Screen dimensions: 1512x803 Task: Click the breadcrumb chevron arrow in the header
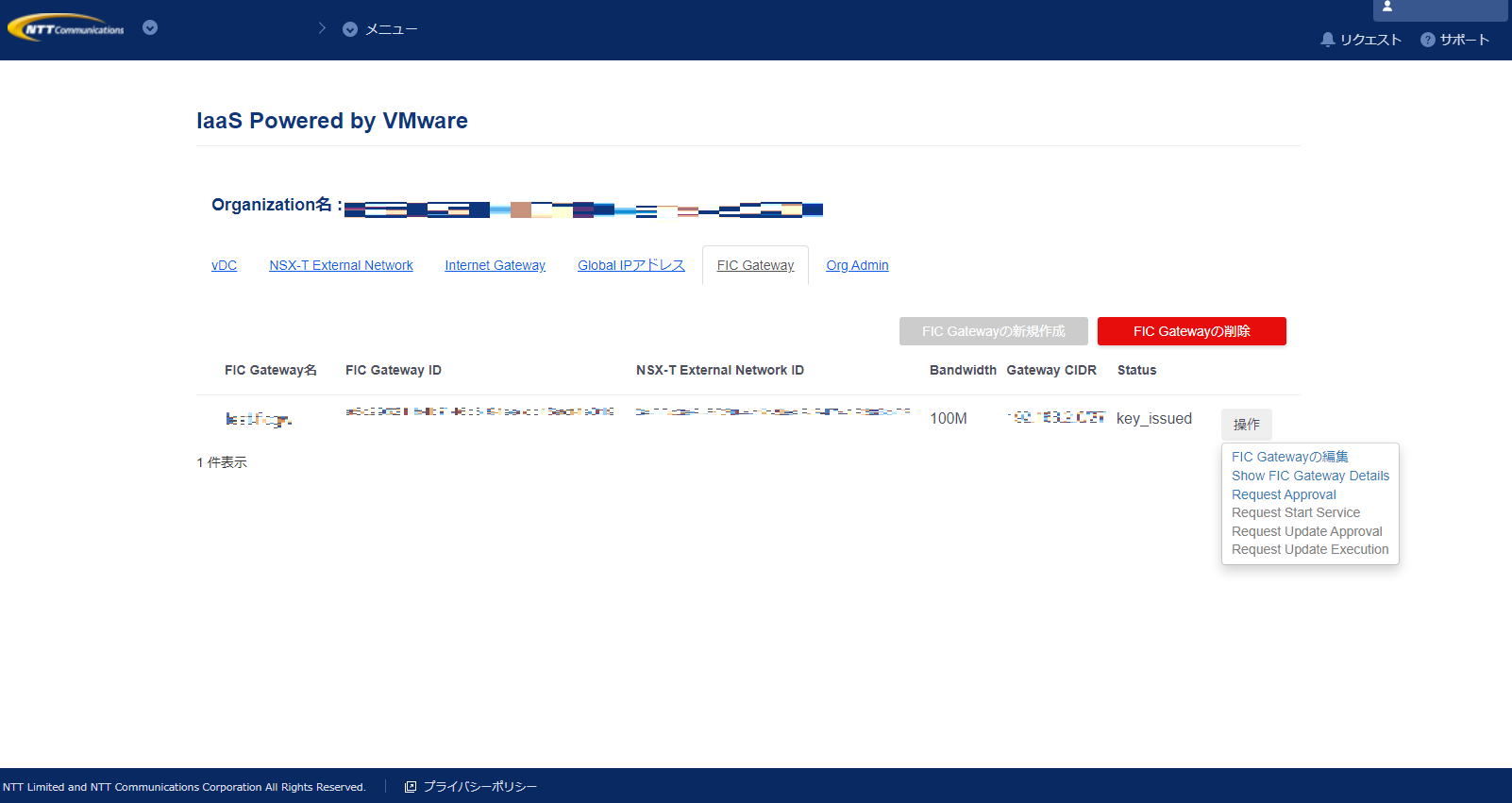pos(322,28)
